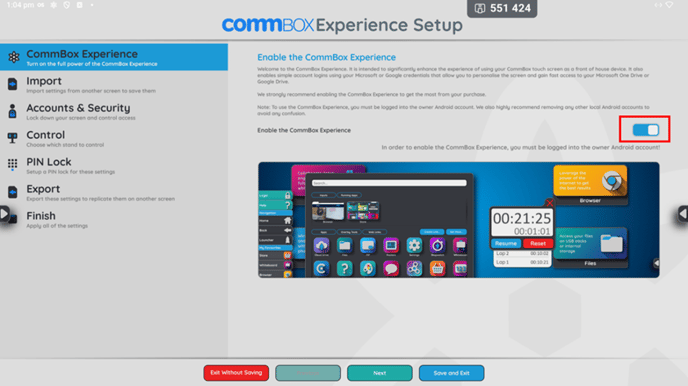This screenshot has height=386, width=688.
Task: Expand the right edge side-panel arrow
Action: click(x=683, y=214)
